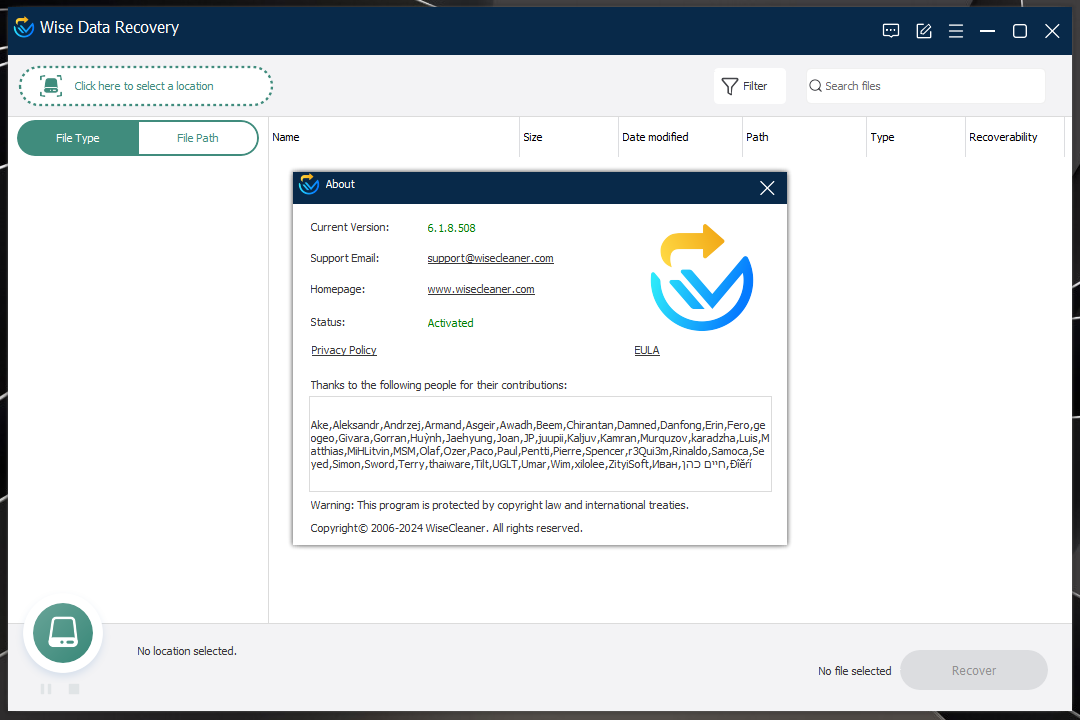Close the About dialog
1080x720 pixels.
click(x=767, y=188)
